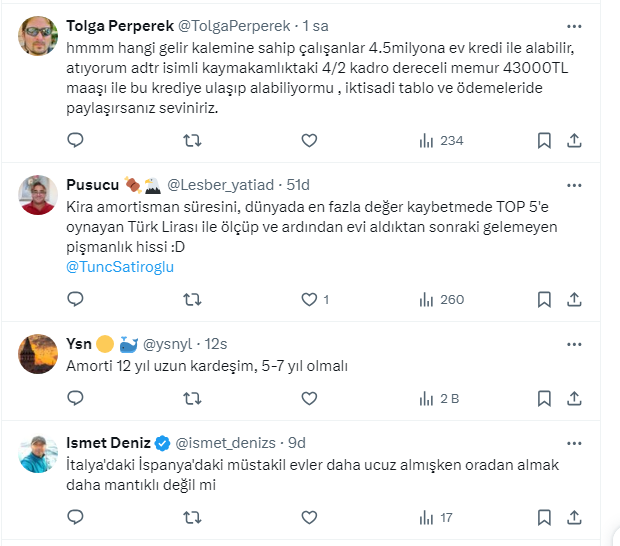620x546 pixels.
Task: Open Pusucu's profile picture
Action: coord(38,195)
